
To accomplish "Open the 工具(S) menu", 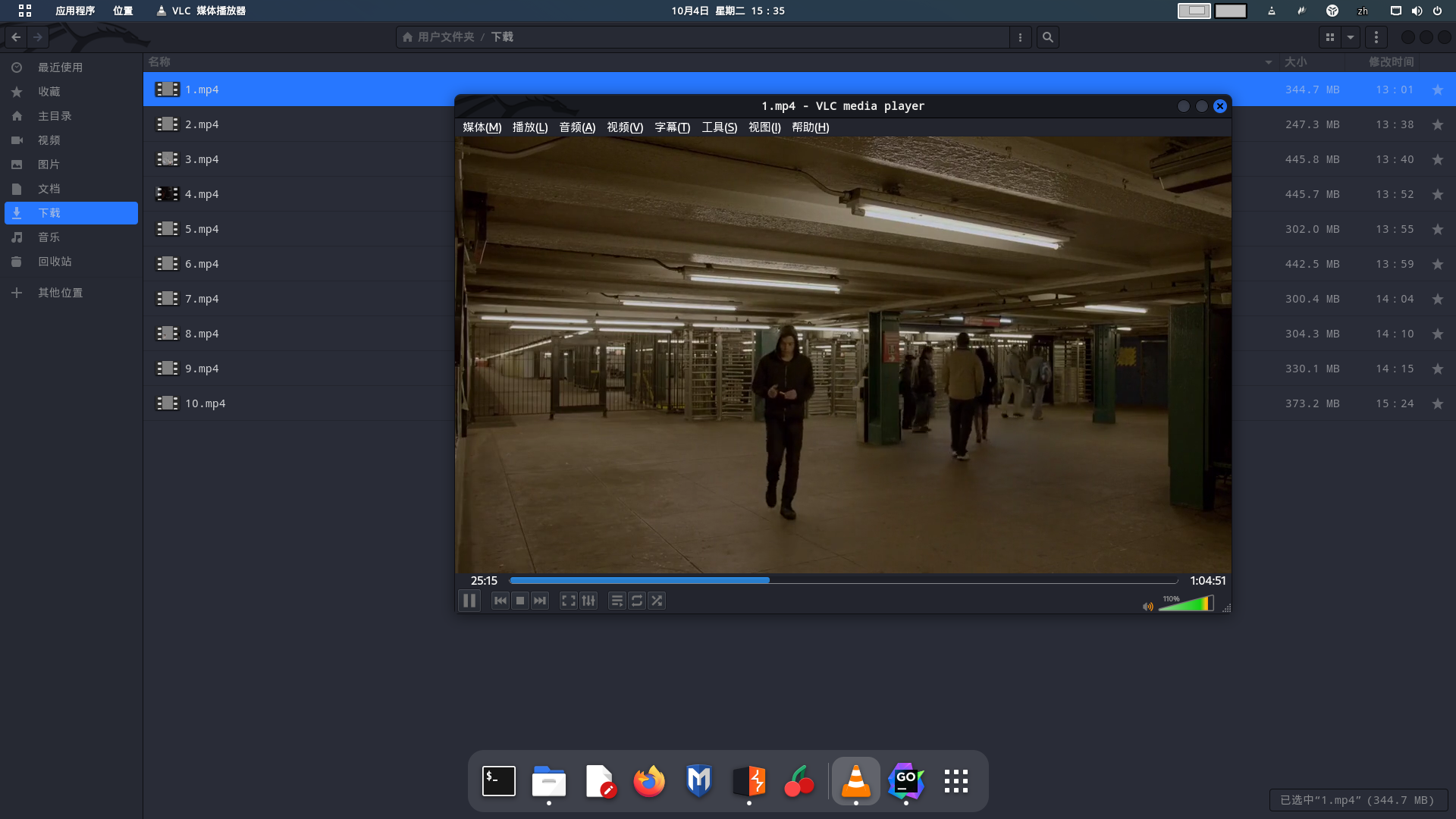I will coord(720,127).
